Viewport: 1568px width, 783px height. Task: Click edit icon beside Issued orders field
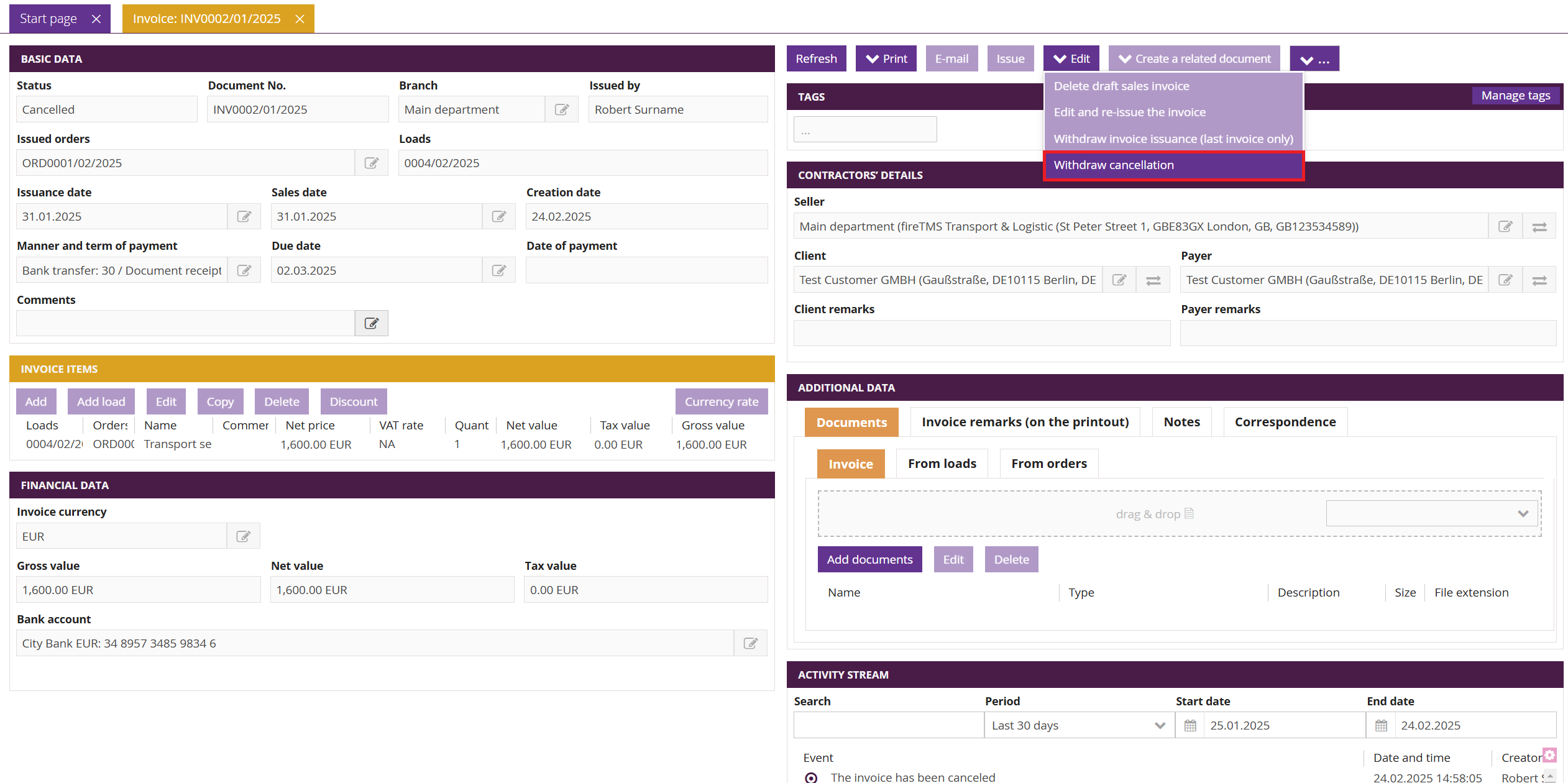(x=371, y=163)
